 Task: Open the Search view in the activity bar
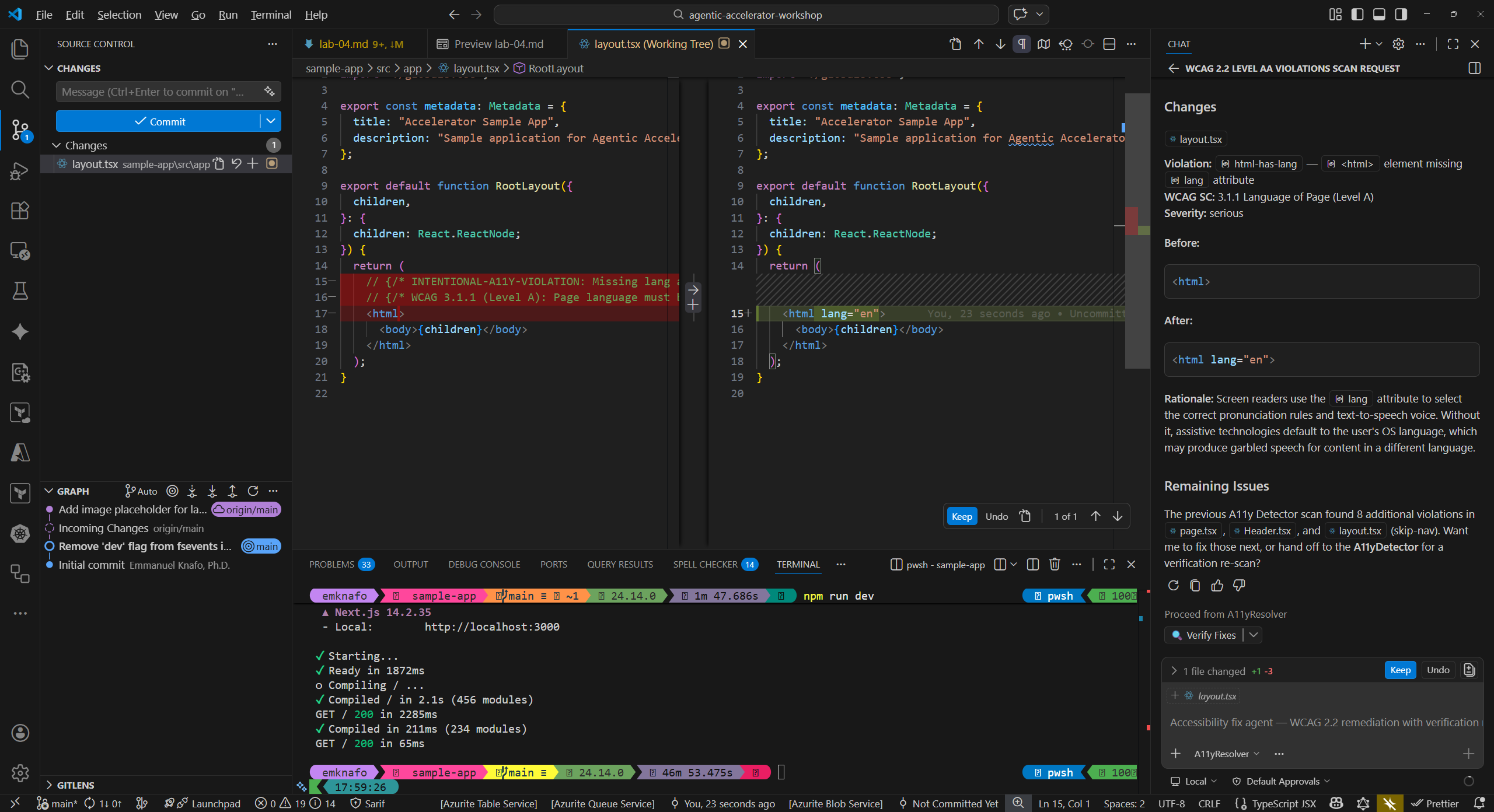pyautogui.click(x=20, y=90)
